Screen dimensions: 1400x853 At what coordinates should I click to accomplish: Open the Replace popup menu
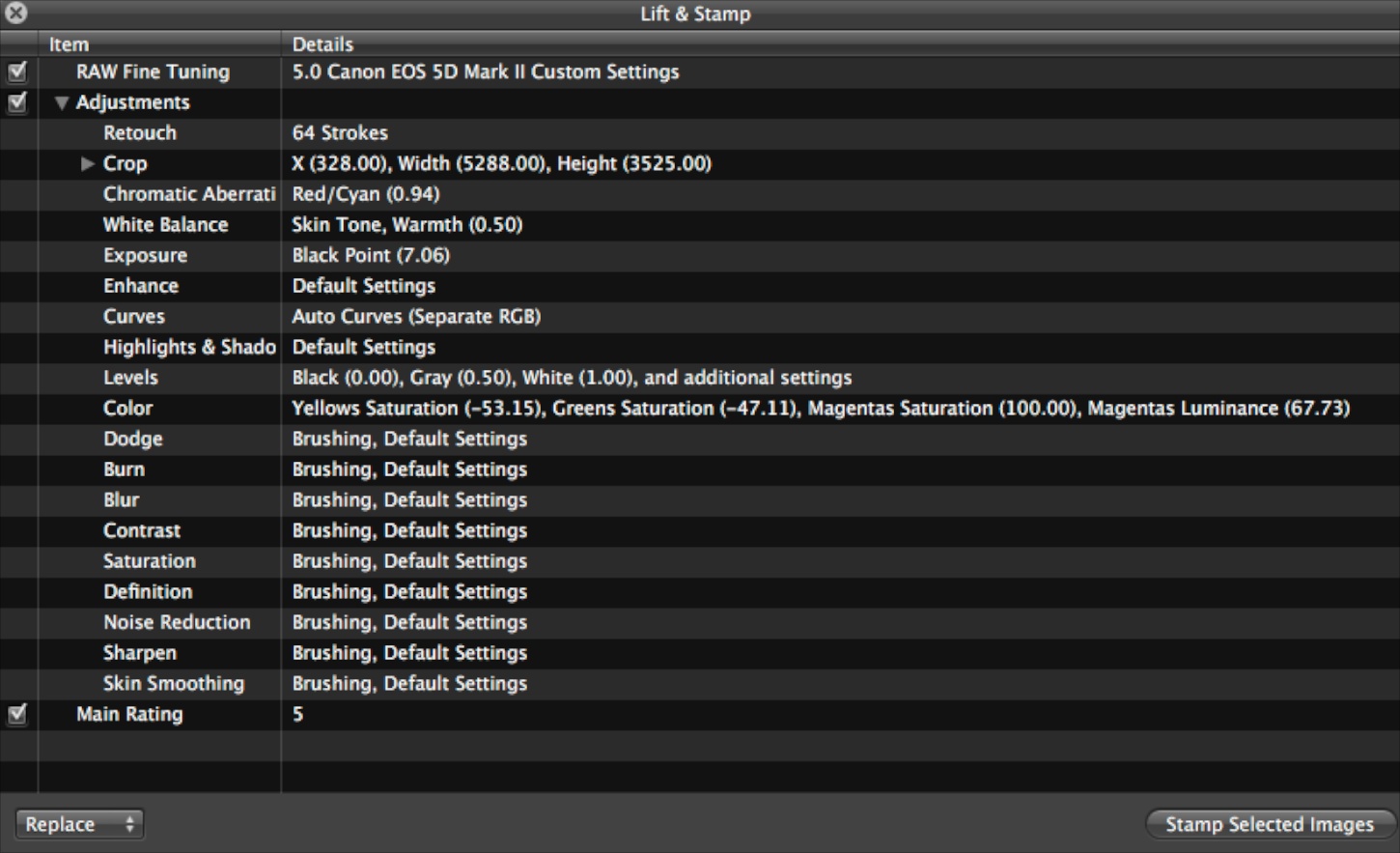pyautogui.click(x=79, y=824)
